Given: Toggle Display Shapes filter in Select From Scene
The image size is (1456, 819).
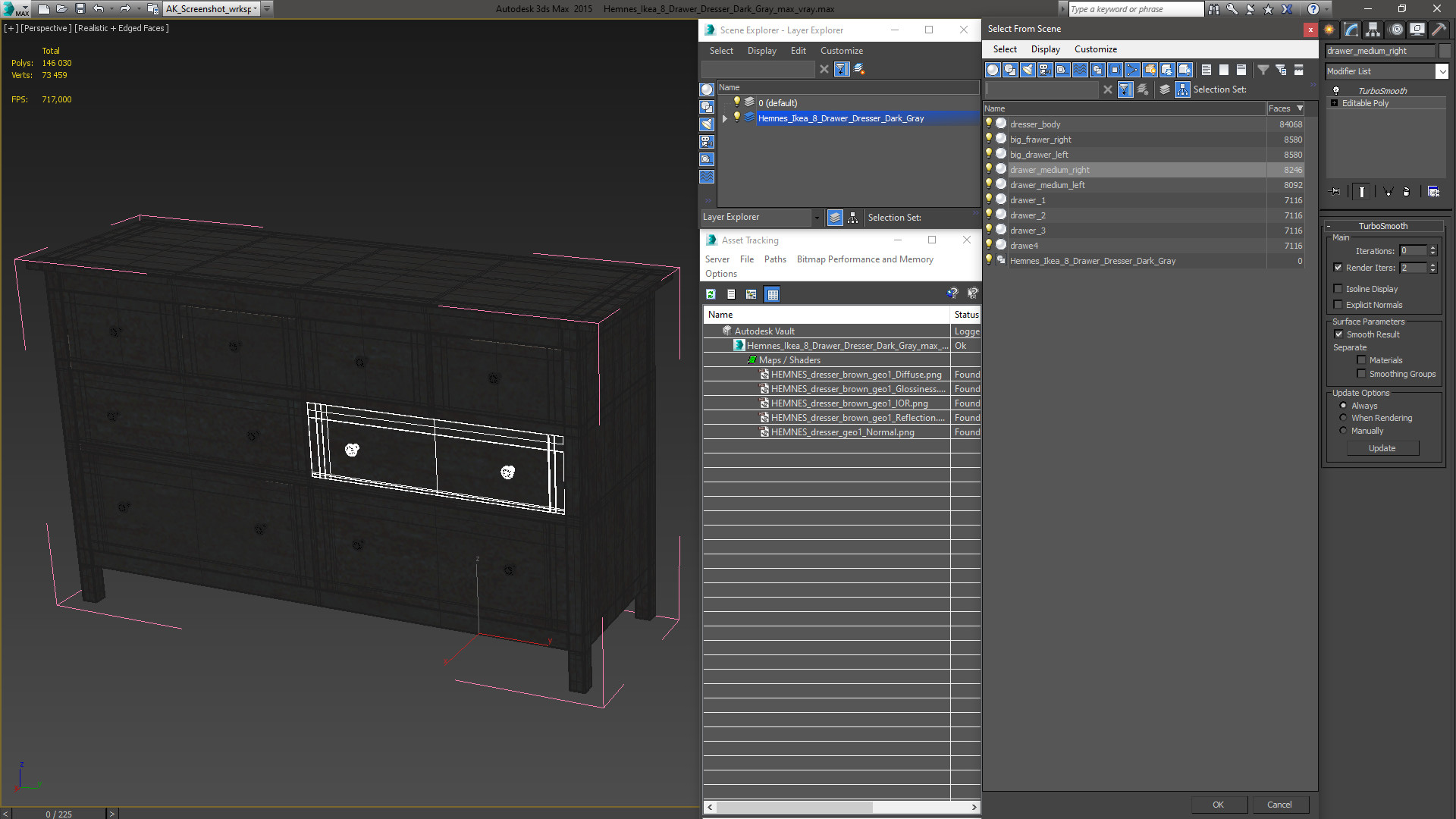Looking at the screenshot, I should pyautogui.click(x=1010, y=70).
